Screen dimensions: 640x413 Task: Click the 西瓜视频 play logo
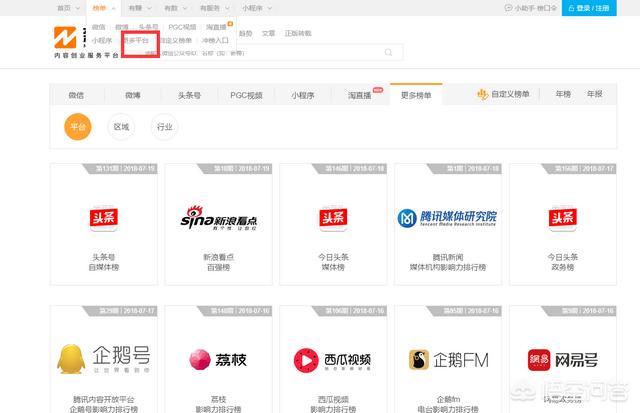pos(332,360)
